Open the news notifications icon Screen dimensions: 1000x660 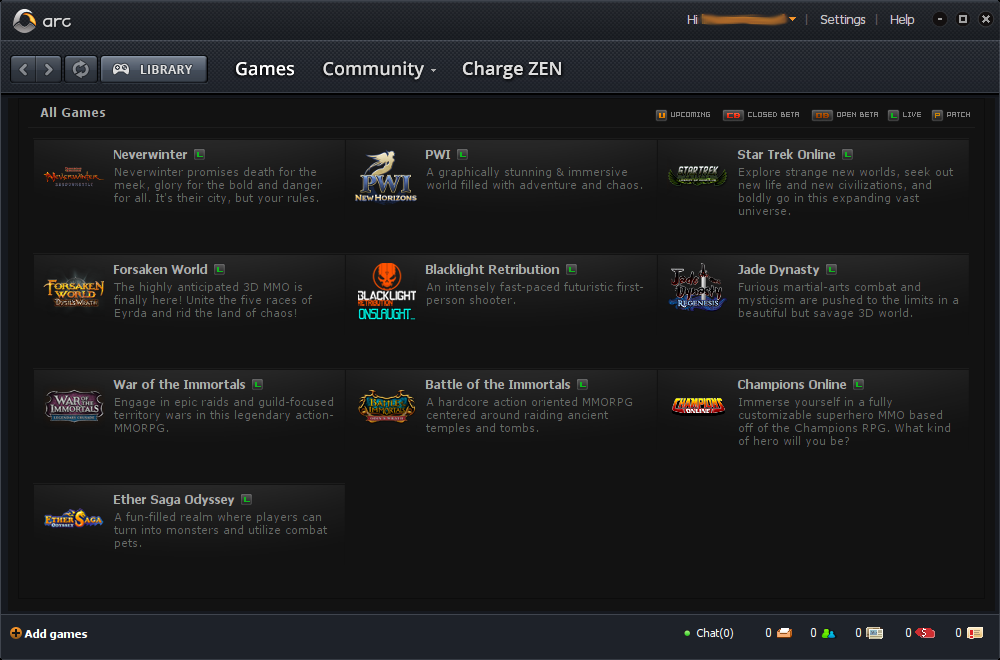tap(875, 633)
